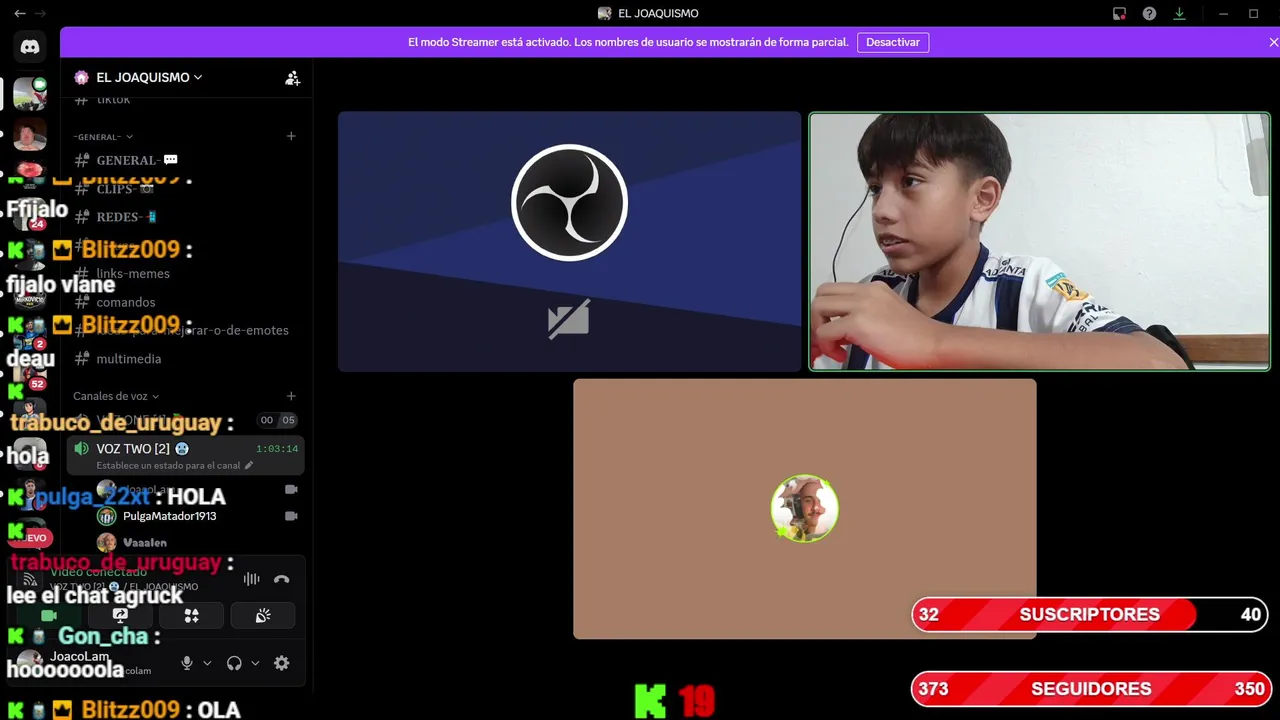Open the help question mark icon
1280x720 pixels.
1150,13
